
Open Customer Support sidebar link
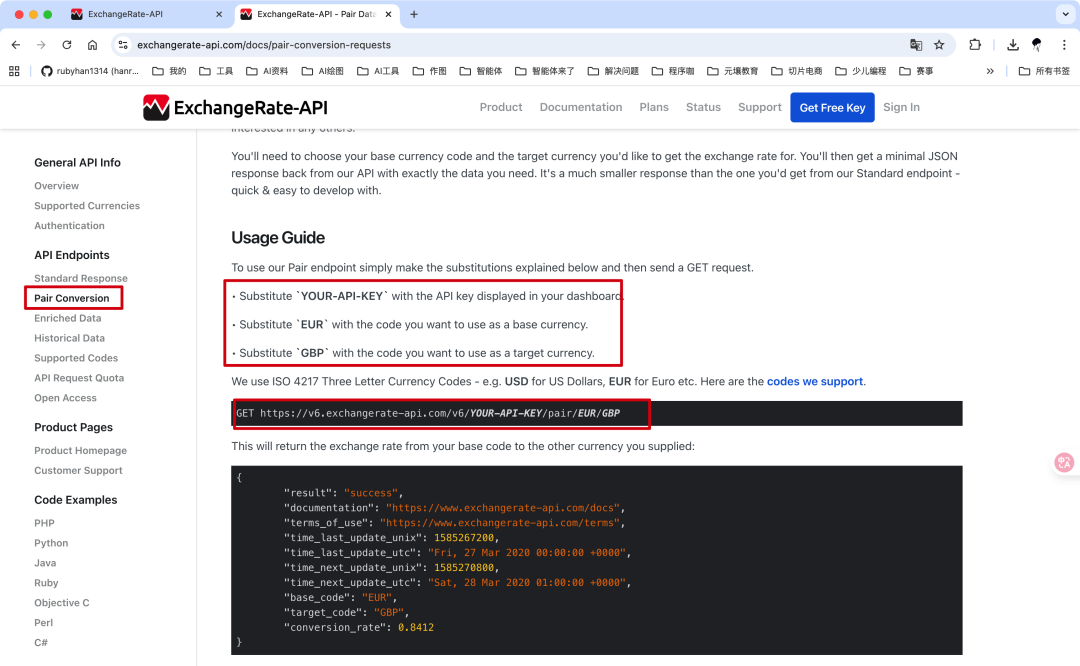click(x=79, y=470)
